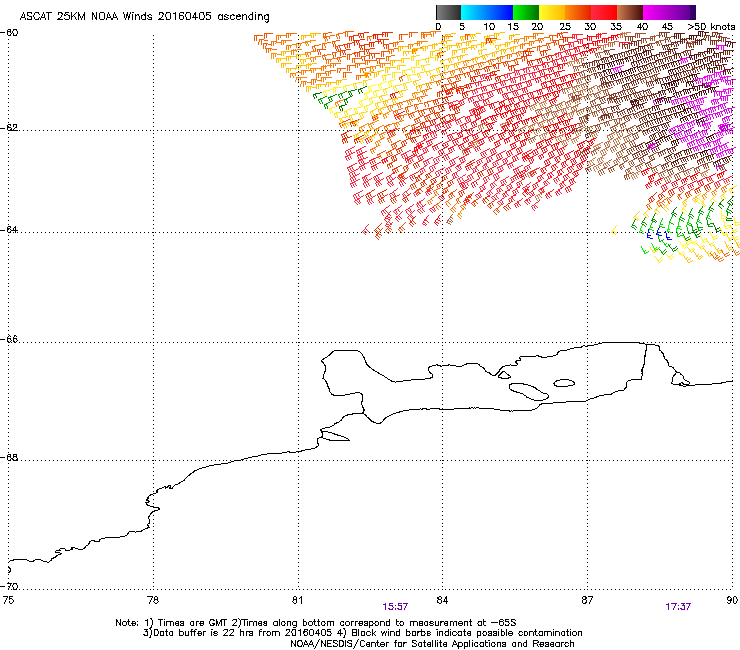Click the '81' longitude label

[297, 600]
